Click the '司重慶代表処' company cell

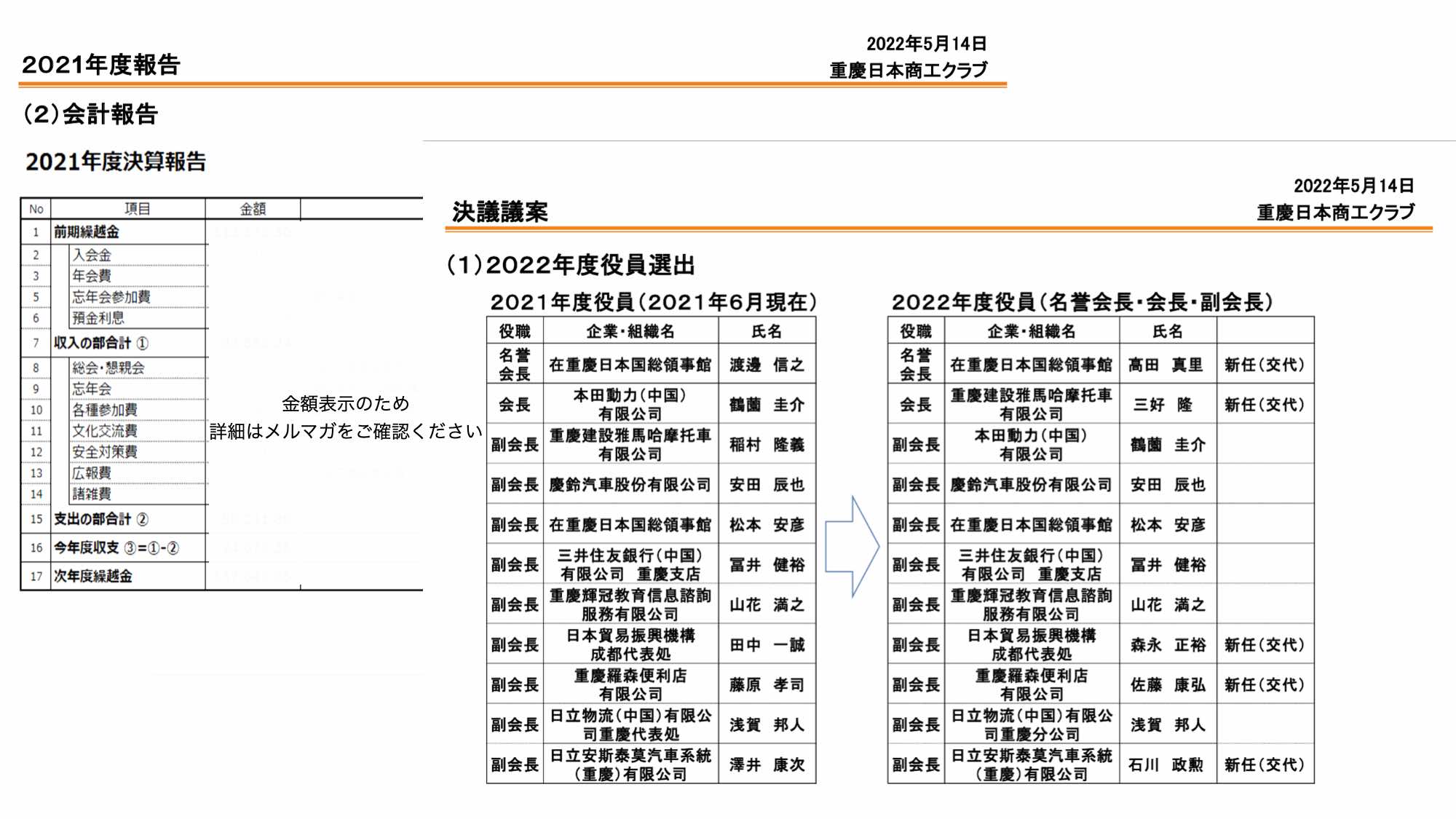click(631, 725)
